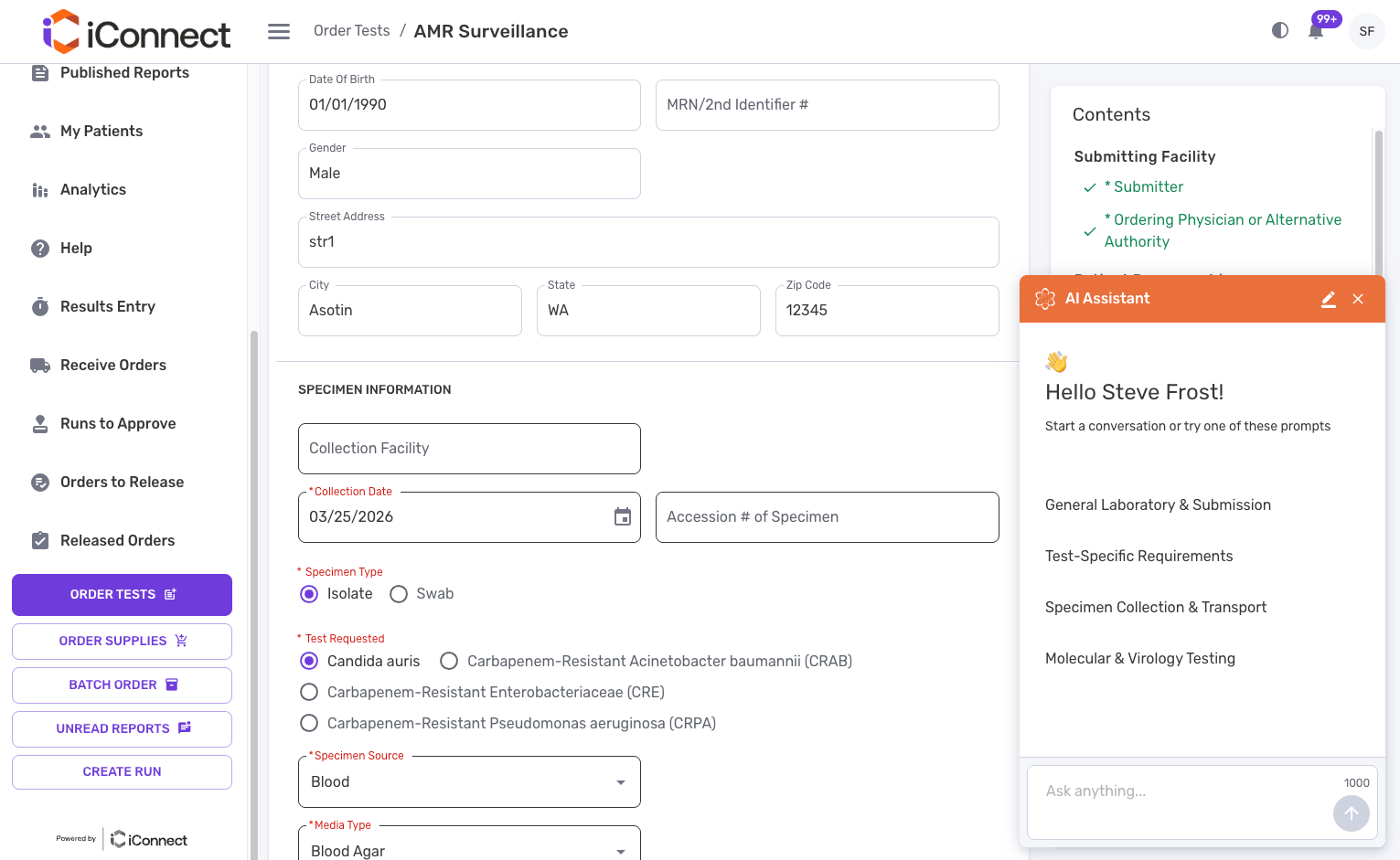Select the CRAB test option
The height and width of the screenshot is (860, 1400).
pos(449,662)
